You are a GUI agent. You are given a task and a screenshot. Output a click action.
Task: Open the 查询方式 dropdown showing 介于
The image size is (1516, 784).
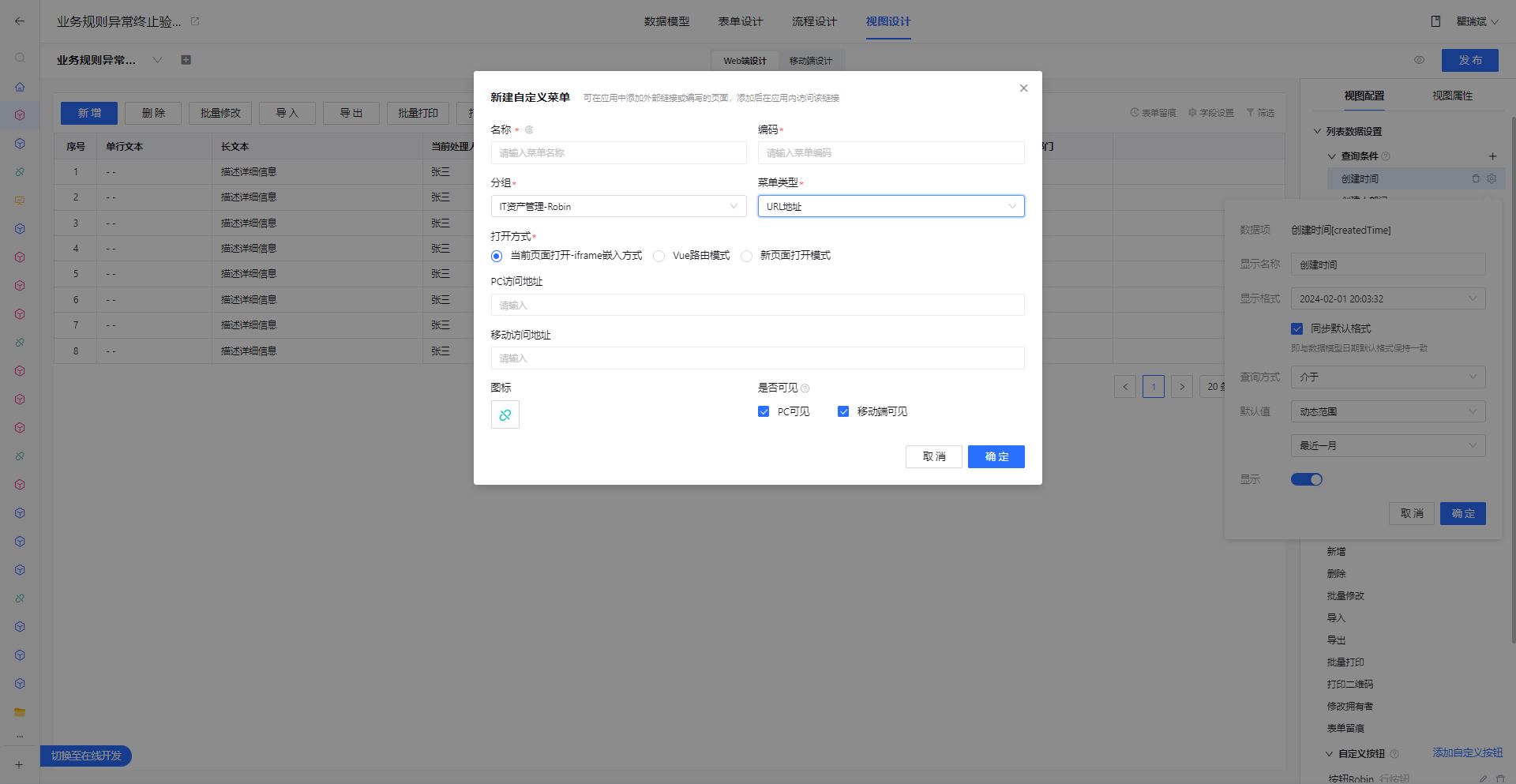click(1388, 377)
